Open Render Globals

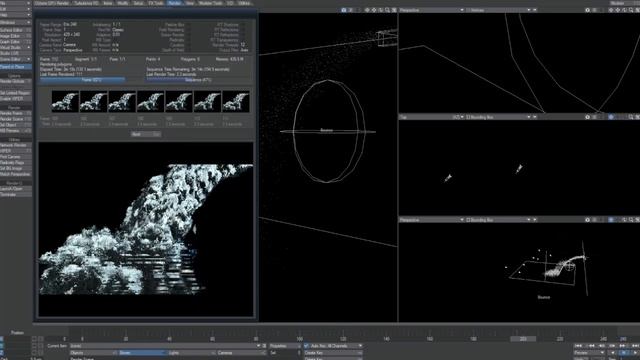coord(16,82)
